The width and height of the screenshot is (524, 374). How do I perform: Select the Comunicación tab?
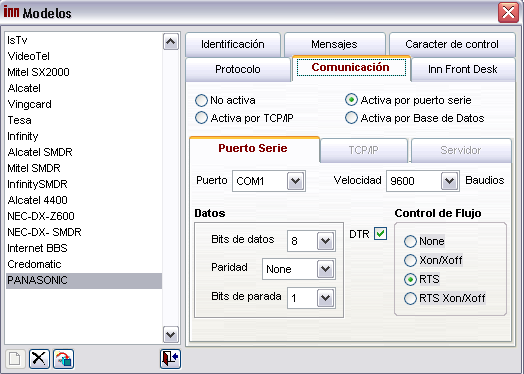pos(351,68)
